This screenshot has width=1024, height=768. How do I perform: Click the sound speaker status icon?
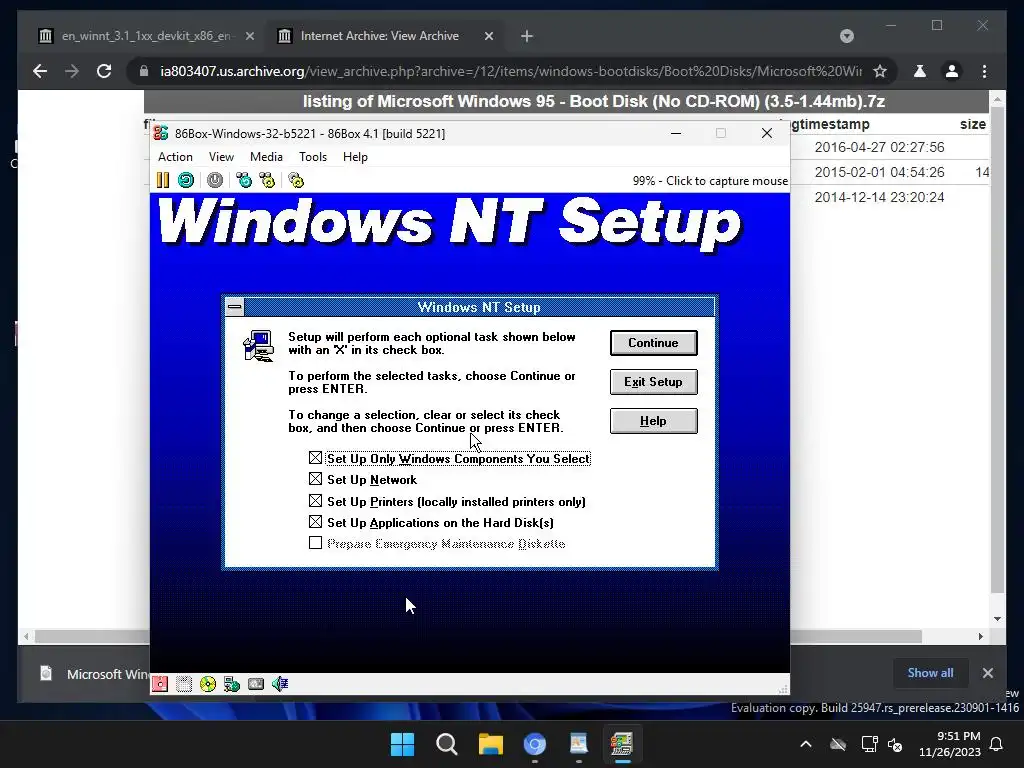pyautogui.click(x=280, y=684)
